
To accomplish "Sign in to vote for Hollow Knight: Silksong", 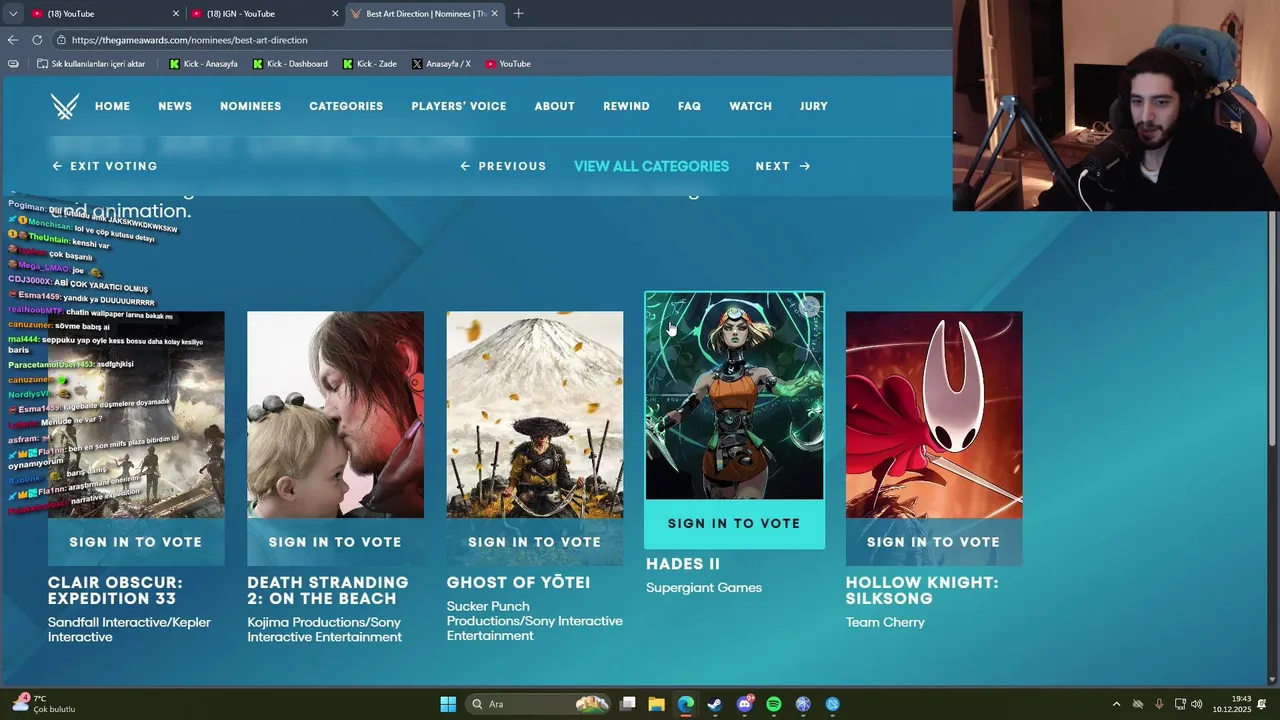I will coord(934,542).
